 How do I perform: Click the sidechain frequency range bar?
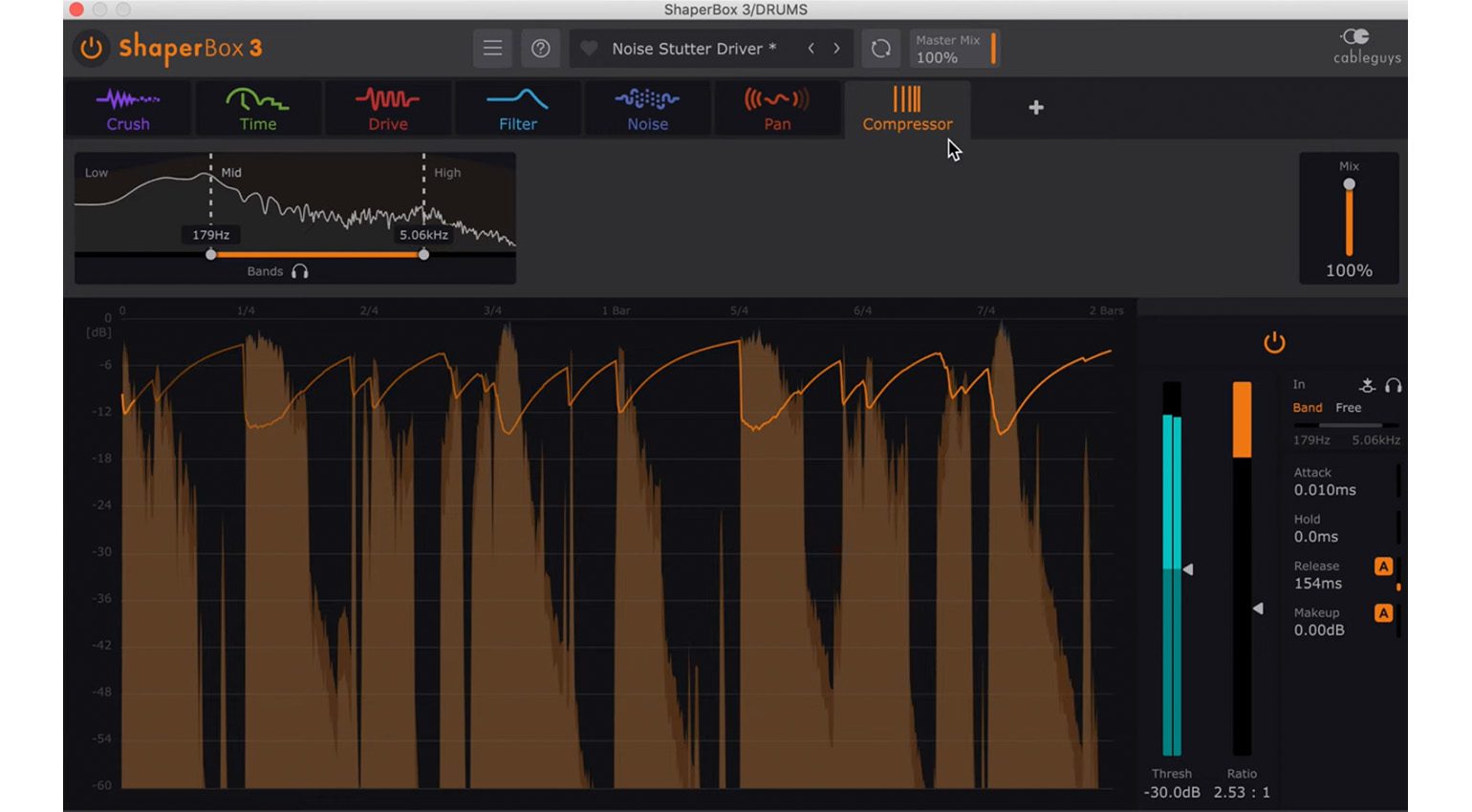click(x=1346, y=425)
